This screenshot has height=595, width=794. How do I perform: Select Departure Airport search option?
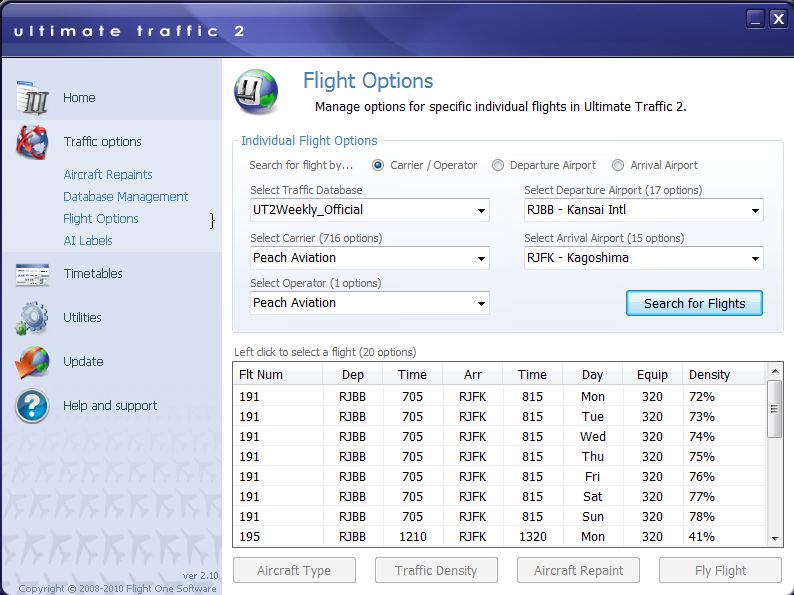click(498, 165)
